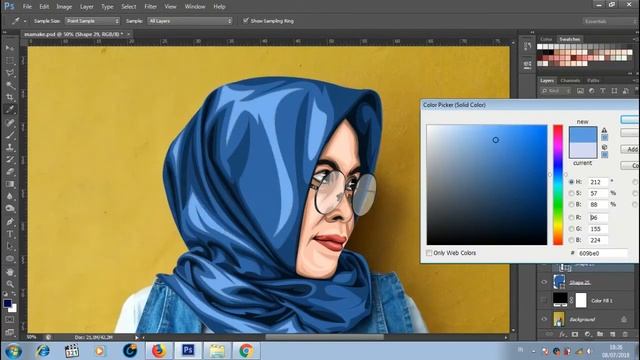Select the Horizontal Type tool

(x=9, y=234)
